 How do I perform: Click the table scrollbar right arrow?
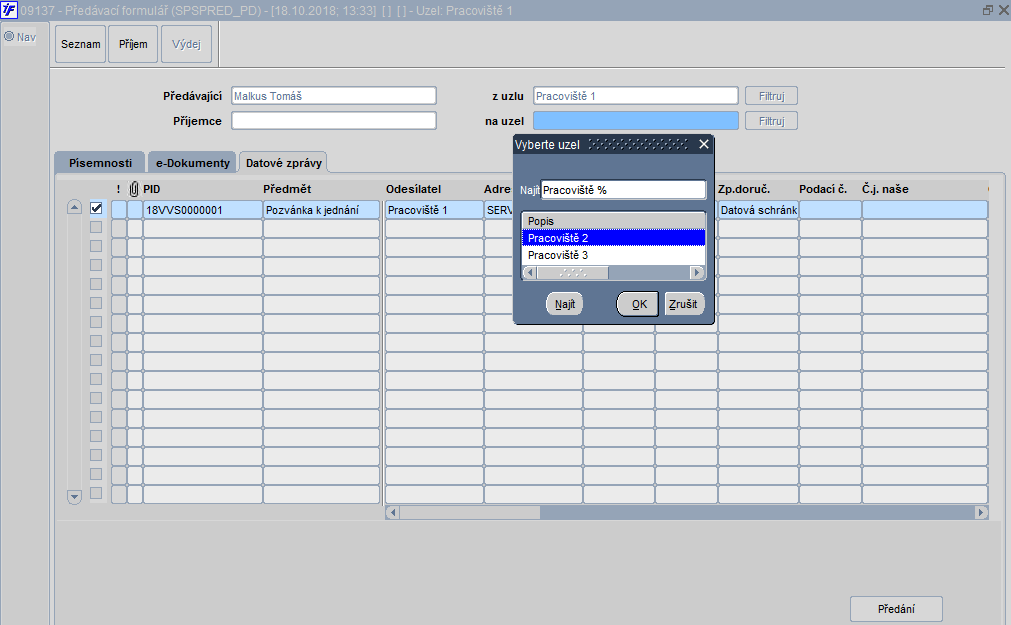point(981,513)
